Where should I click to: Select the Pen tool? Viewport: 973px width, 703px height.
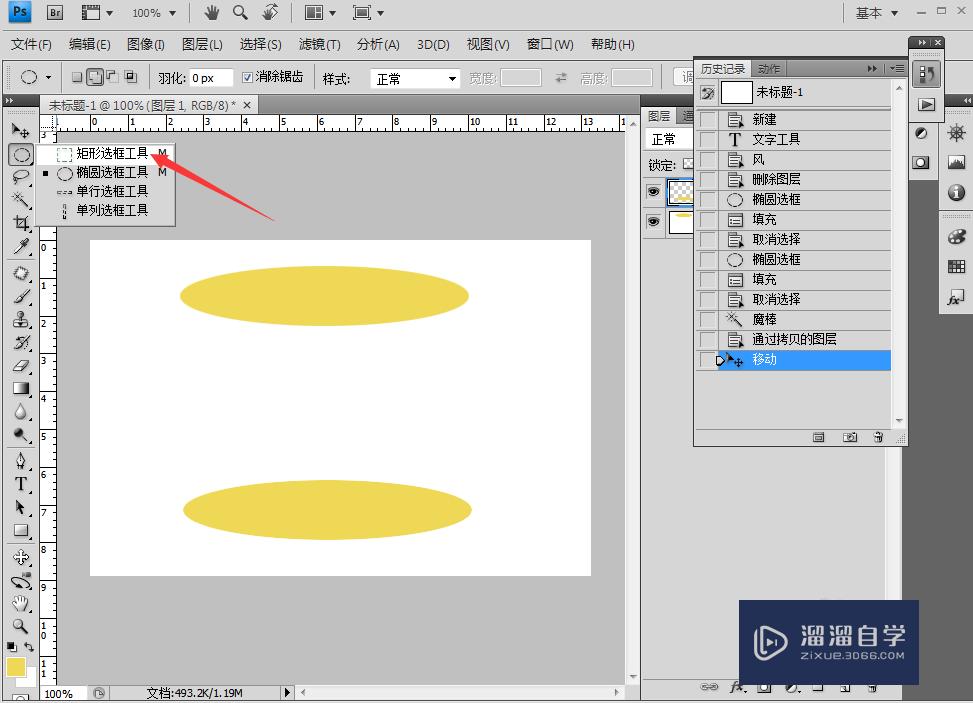(20, 461)
